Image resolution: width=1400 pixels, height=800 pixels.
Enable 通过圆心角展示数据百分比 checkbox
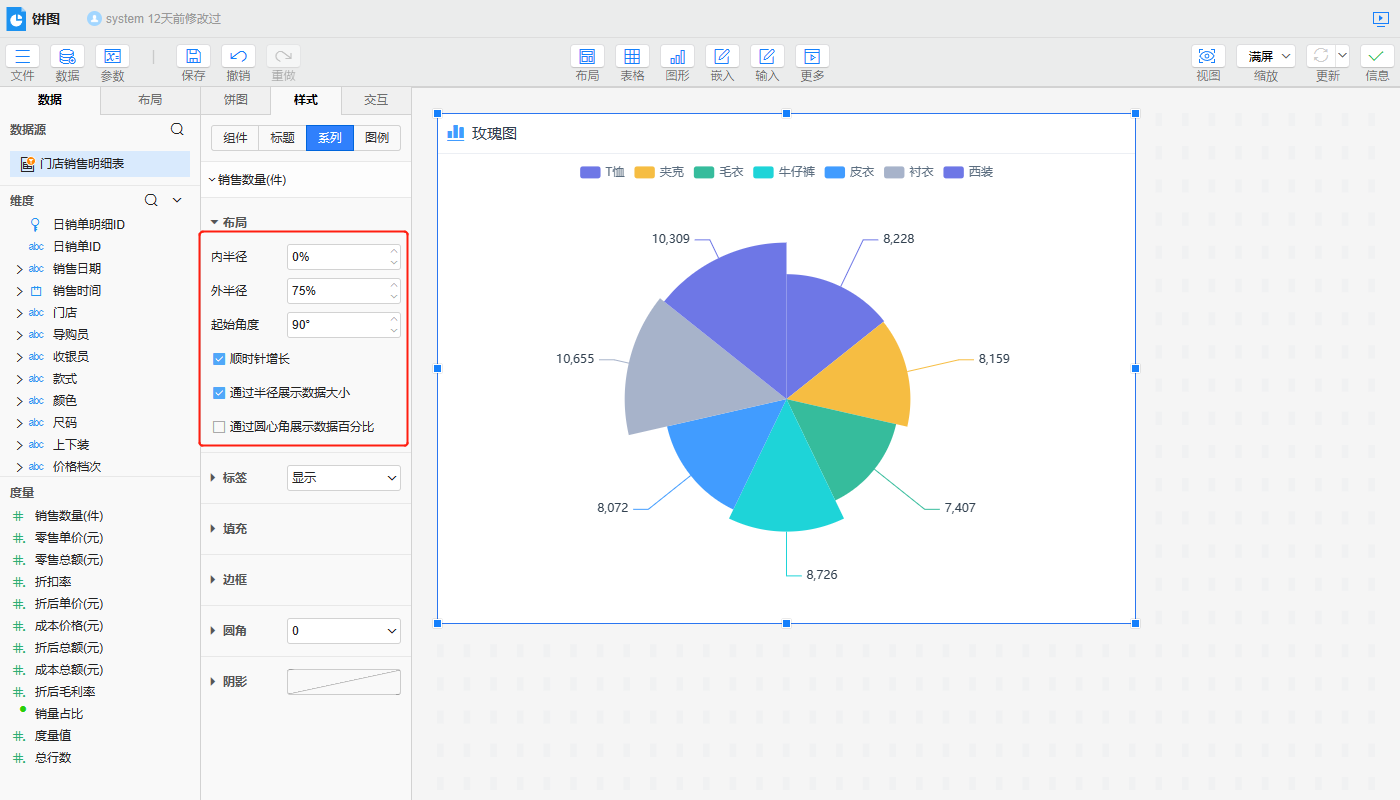point(219,427)
